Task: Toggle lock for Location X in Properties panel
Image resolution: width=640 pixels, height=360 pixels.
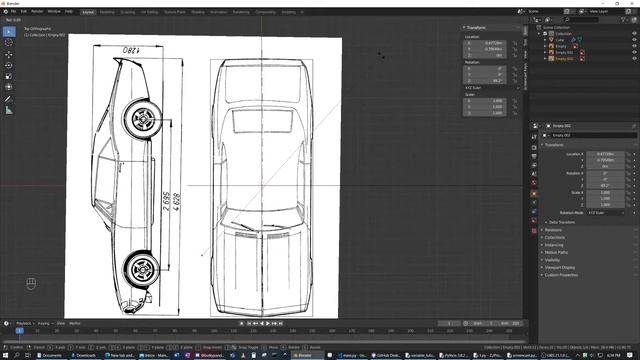Action: point(629,154)
